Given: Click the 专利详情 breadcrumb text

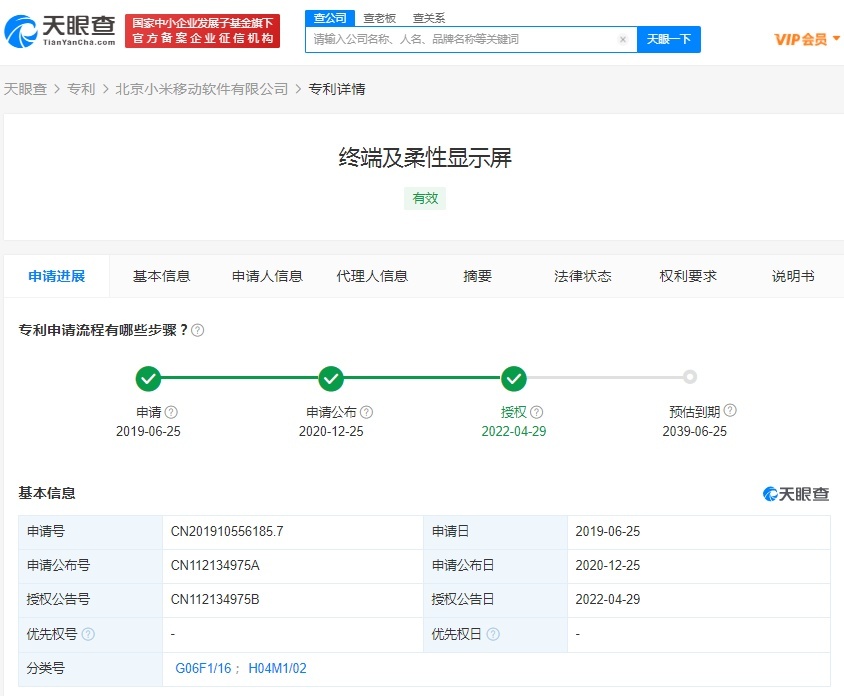Looking at the screenshot, I should click(x=337, y=89).
